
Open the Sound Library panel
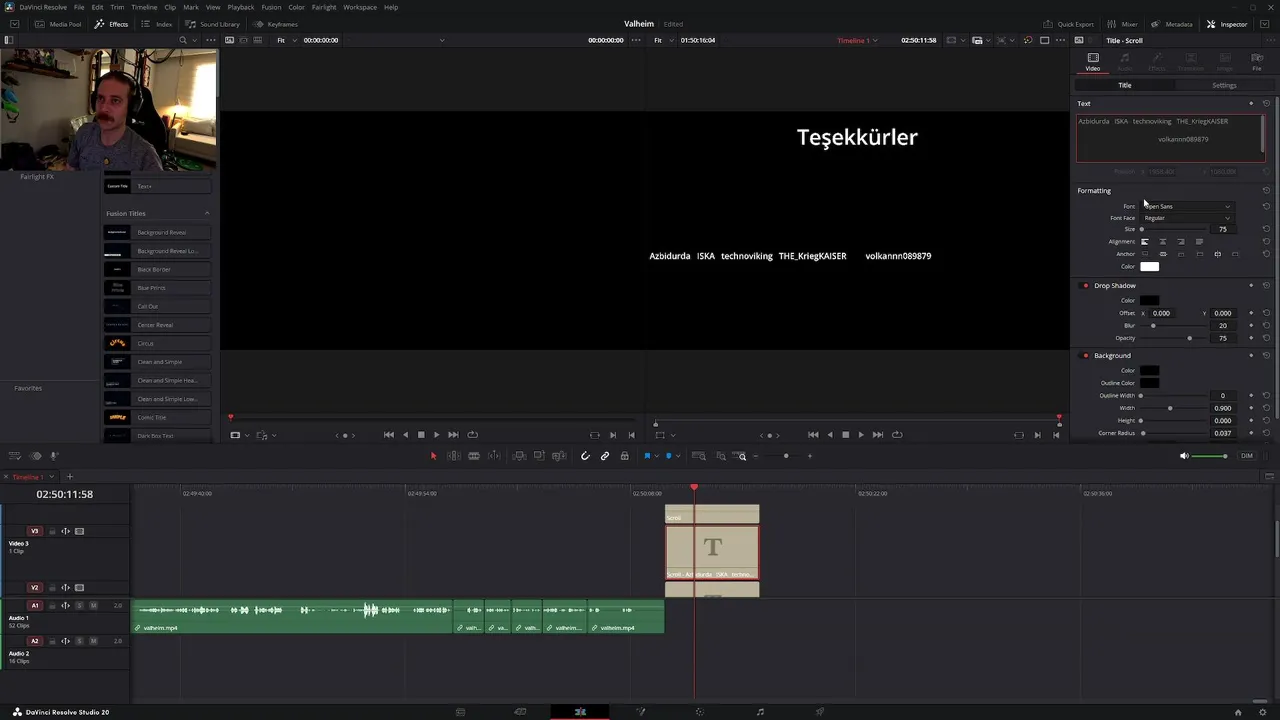[213, 24]
